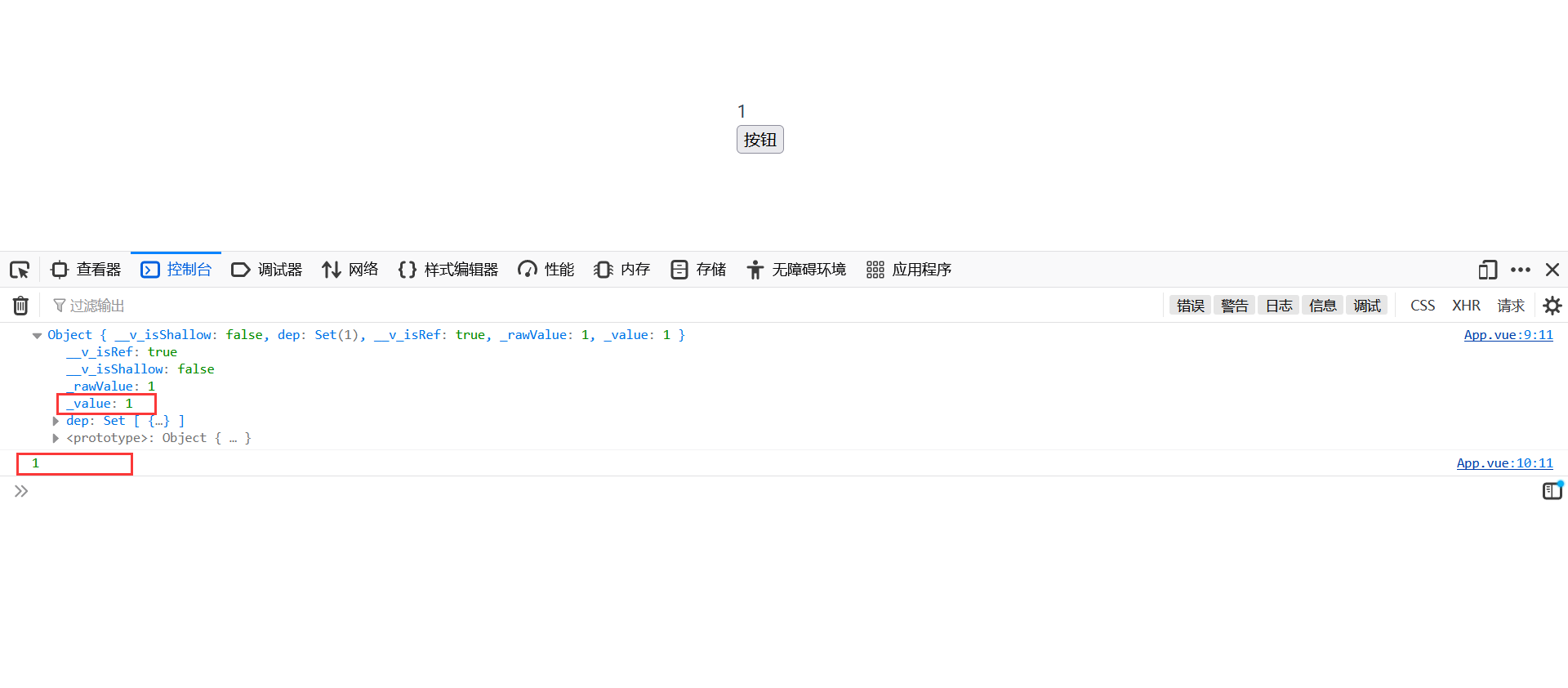Toggle the 请求 requests filter
Image resolution: width=1568 pixels, height=688 pixels.
pyautogui.click(x=1511, y=306)
